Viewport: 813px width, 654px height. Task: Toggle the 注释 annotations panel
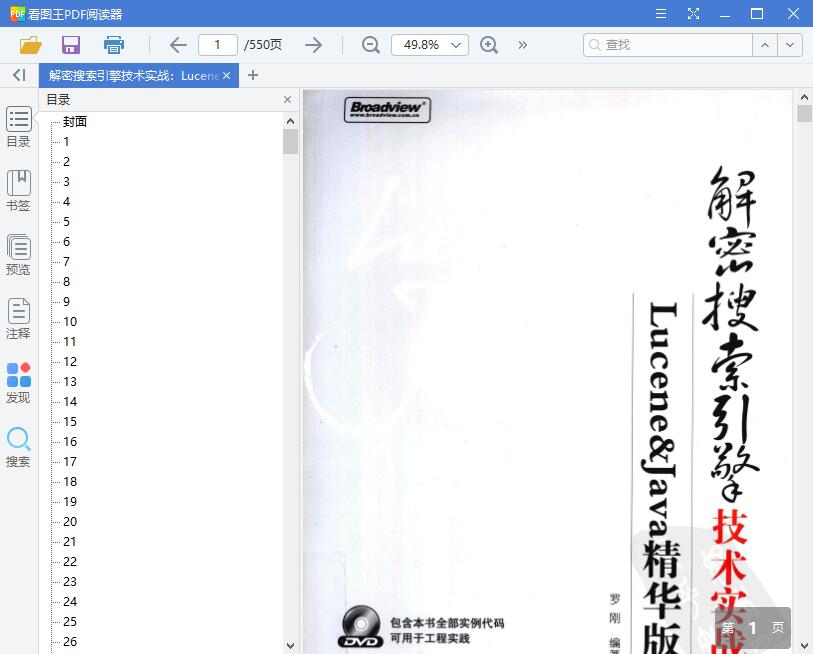pyautogui.click(x=18, y=317)
